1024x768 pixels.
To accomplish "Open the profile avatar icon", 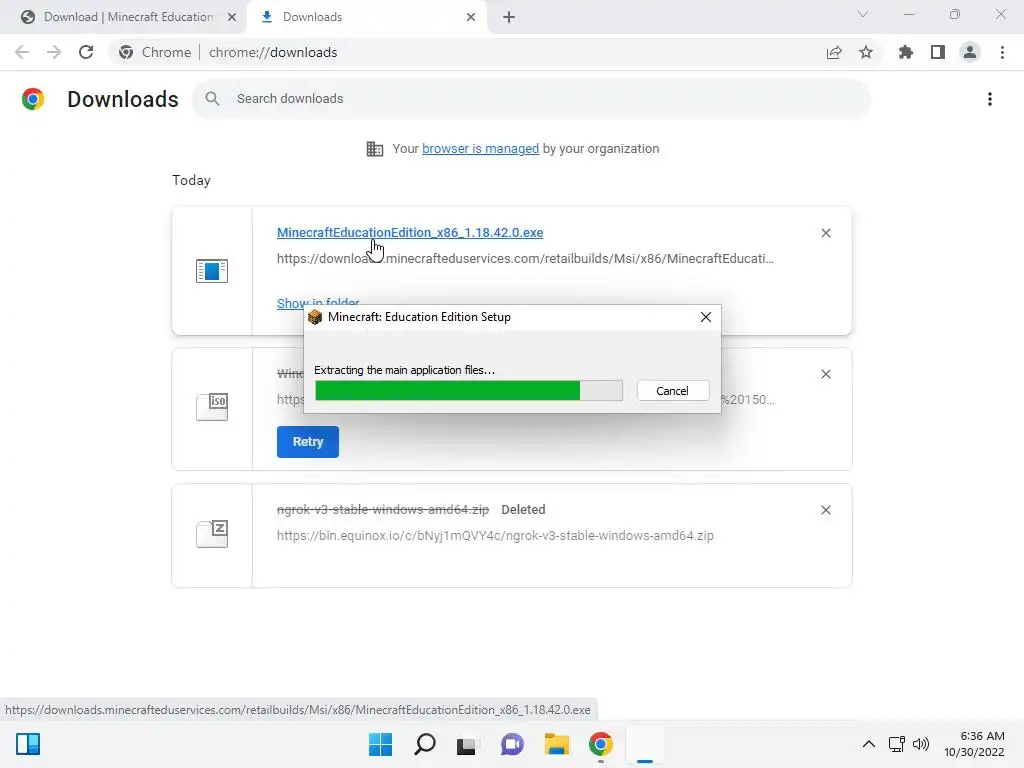I will click(970, 52).
